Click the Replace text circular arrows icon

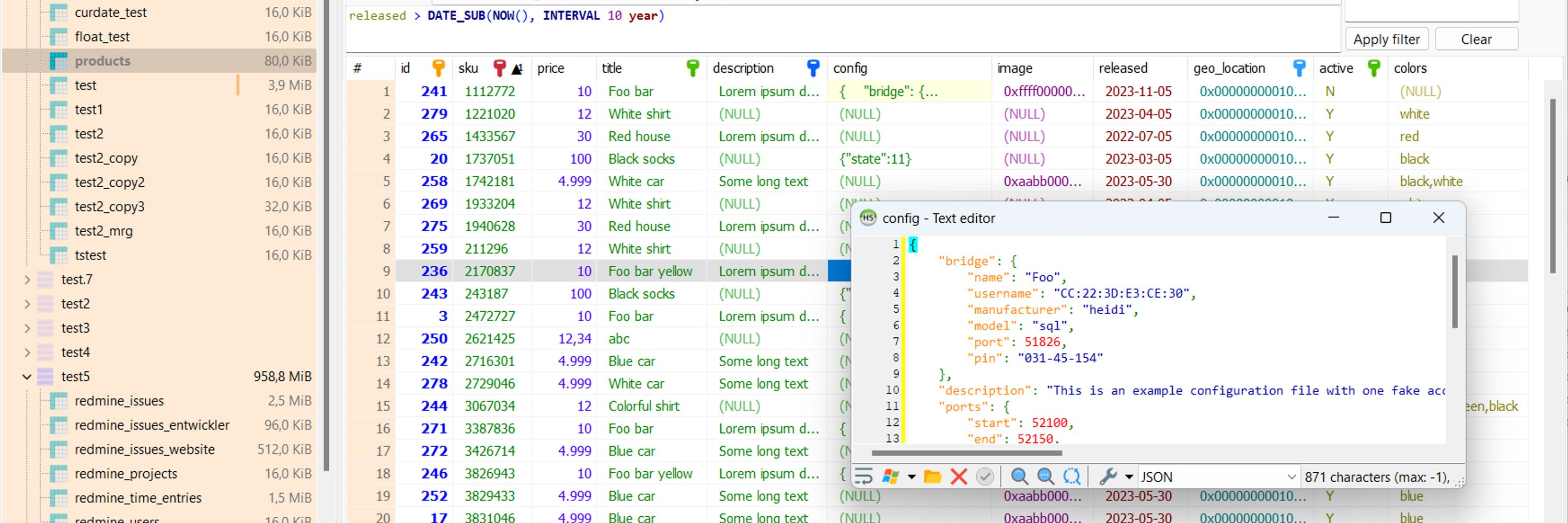click(1072, 476)
